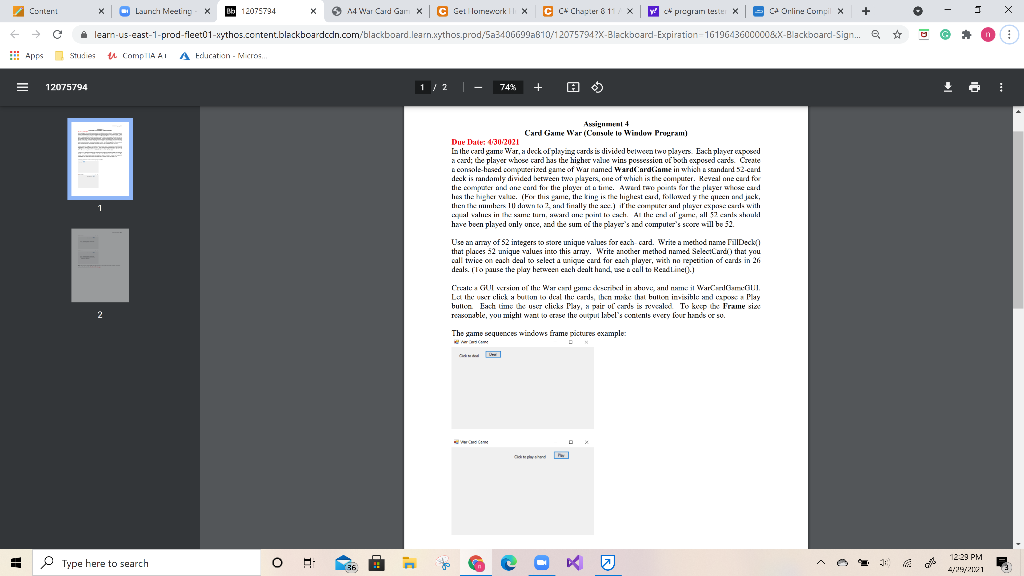The width and height of the screenshot is (1024, 576).
Task: Open File Explorer in the taskbar
Action: pyautogui.click(x=409, y=562)
